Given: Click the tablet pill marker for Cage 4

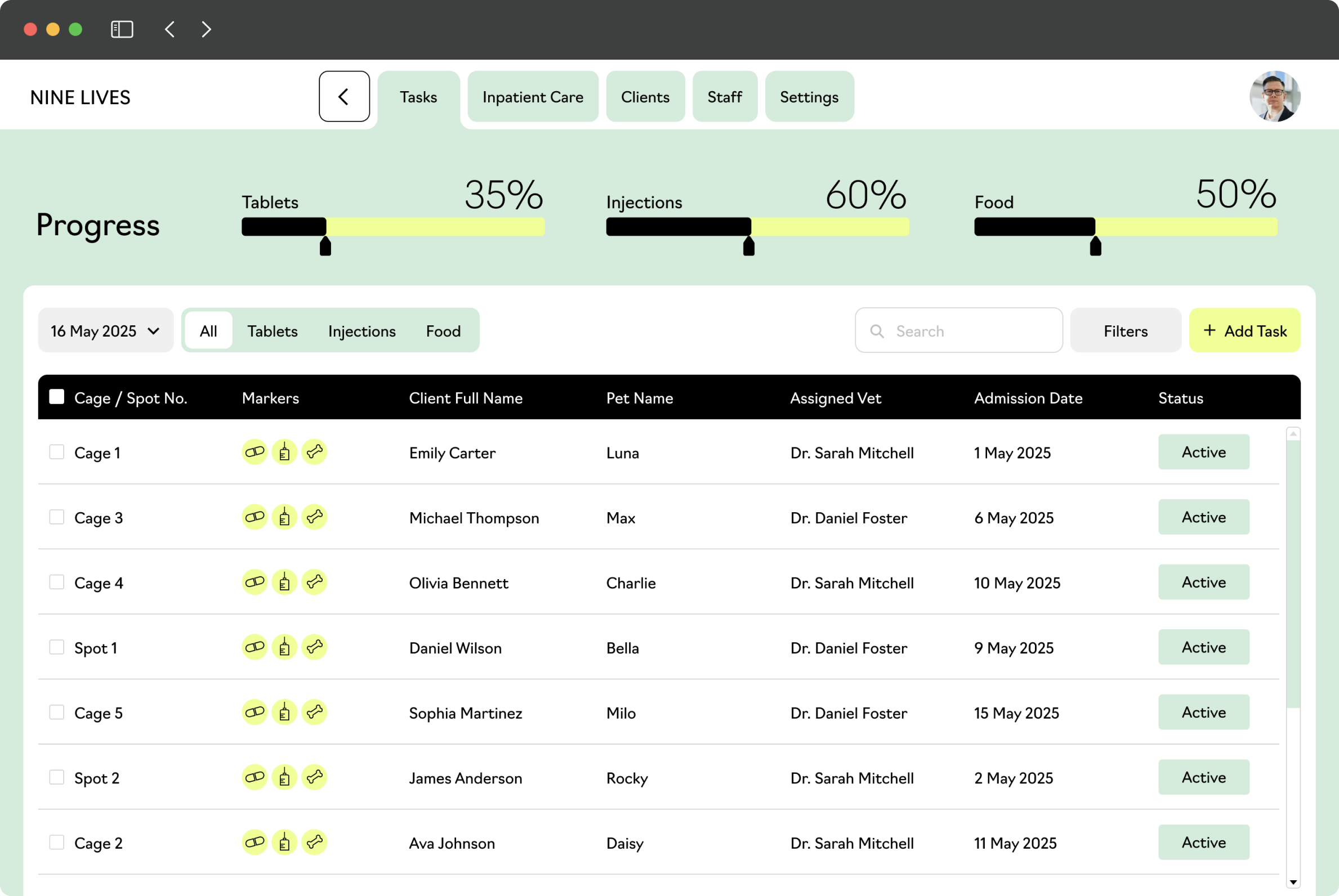Looking at the screenshot, I should (255, 583).
